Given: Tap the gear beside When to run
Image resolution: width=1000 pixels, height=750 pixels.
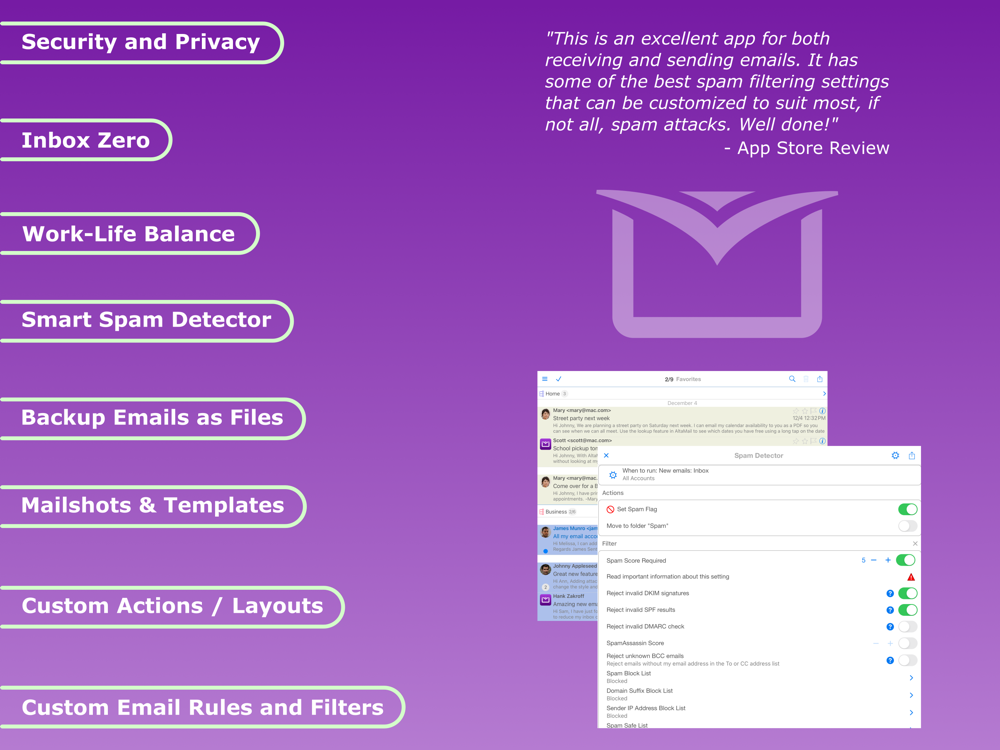Looking at the screenshot, I should 613,474.
